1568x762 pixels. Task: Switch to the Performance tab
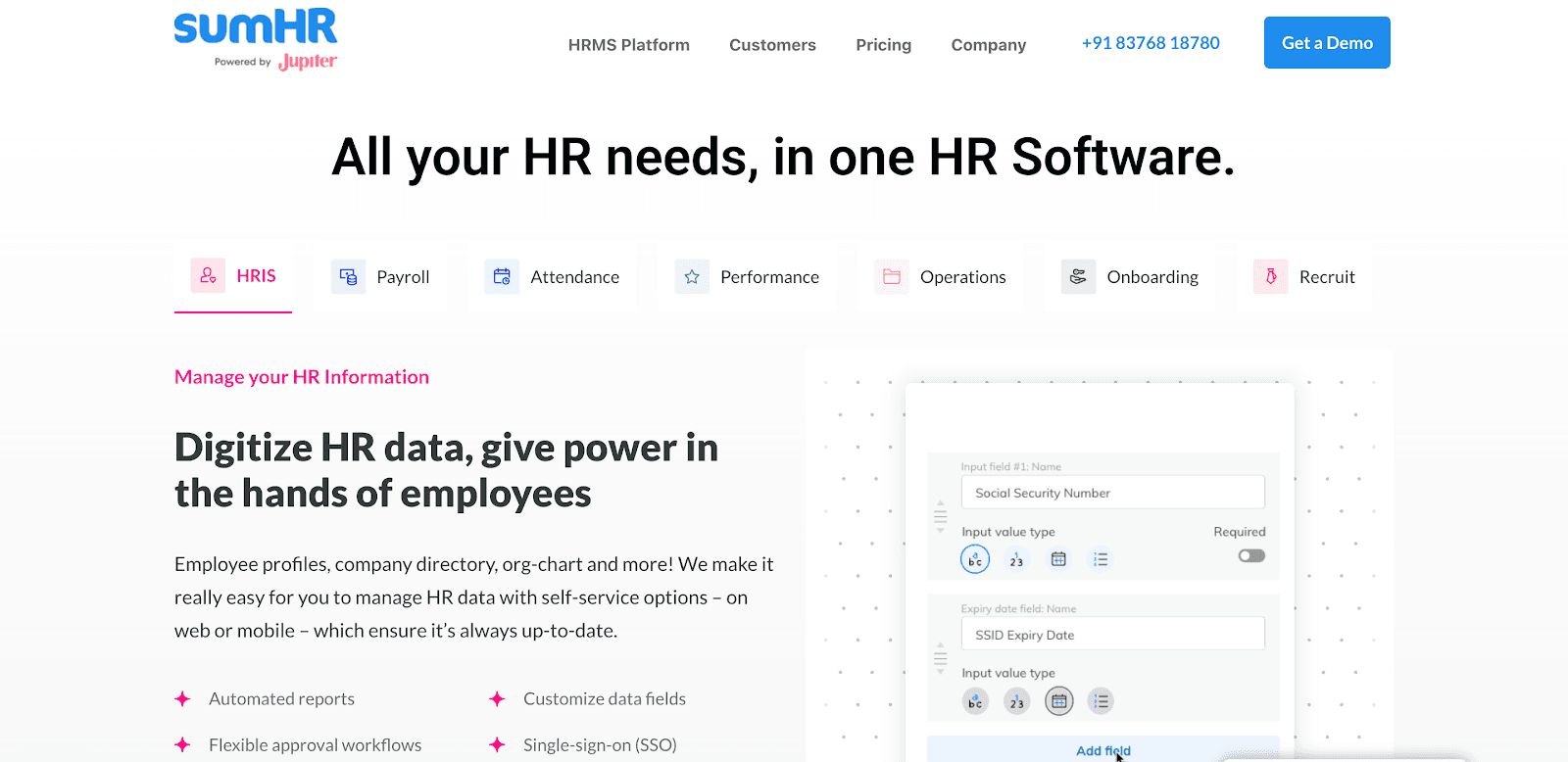(747, 277)
